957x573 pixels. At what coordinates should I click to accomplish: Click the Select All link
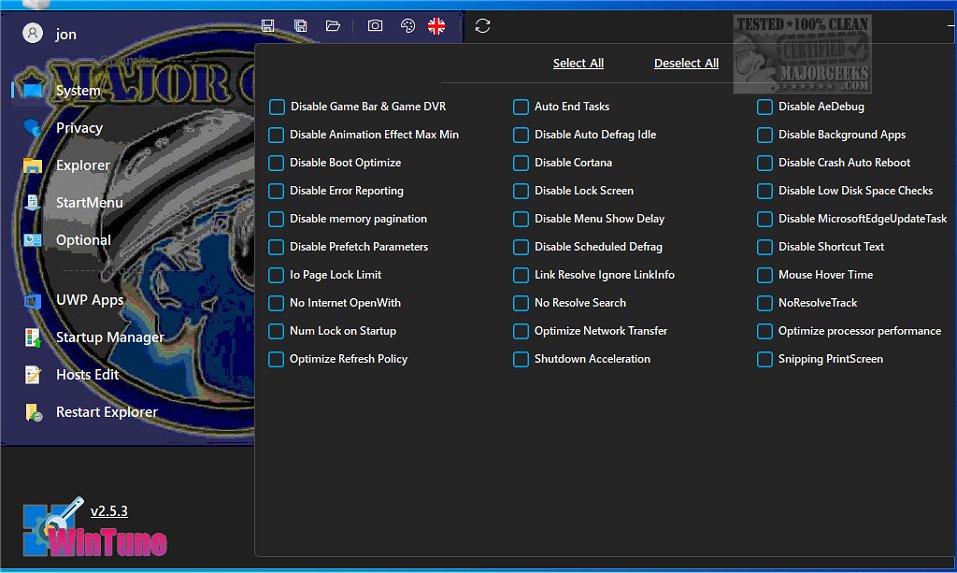(x=578, y=63)
